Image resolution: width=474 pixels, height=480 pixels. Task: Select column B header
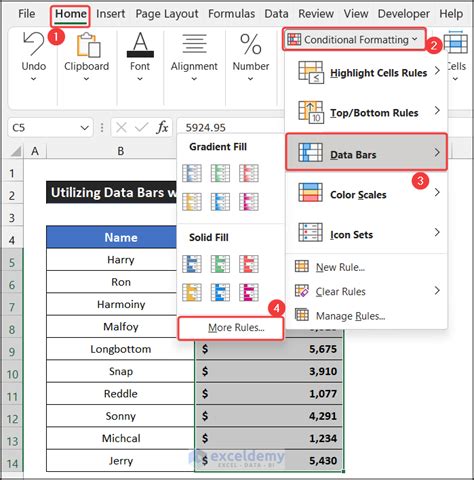[121, 151]
